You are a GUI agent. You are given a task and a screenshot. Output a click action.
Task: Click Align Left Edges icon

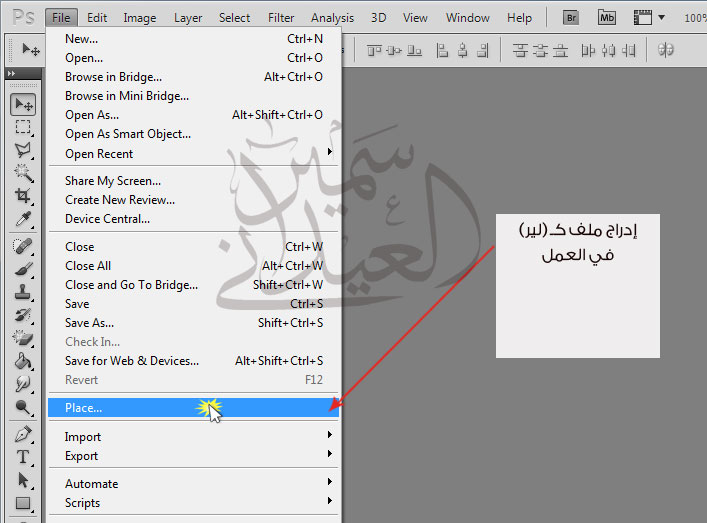pyautogui.click(x=442, y=50)
